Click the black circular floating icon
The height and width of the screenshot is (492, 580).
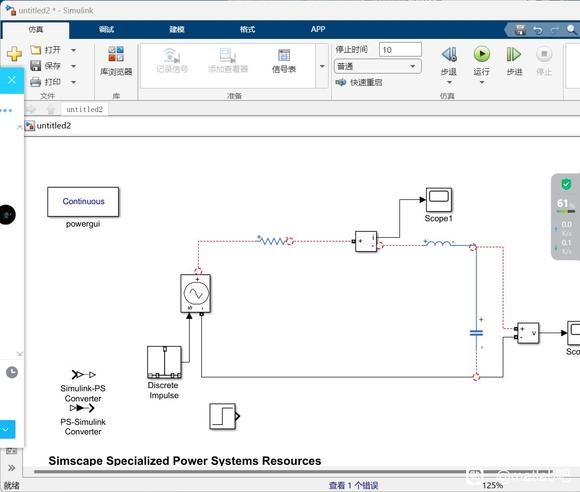pos(7,215)
